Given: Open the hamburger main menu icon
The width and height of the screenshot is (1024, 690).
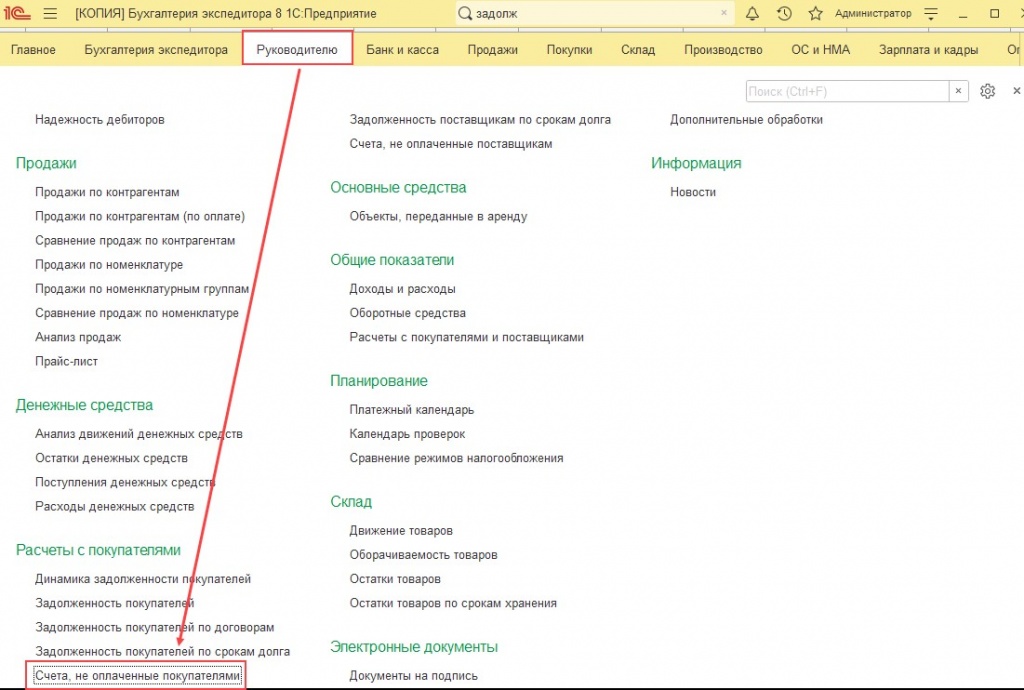Looking at the screenshot, I should pyautogui.click(x=50, y=14).
